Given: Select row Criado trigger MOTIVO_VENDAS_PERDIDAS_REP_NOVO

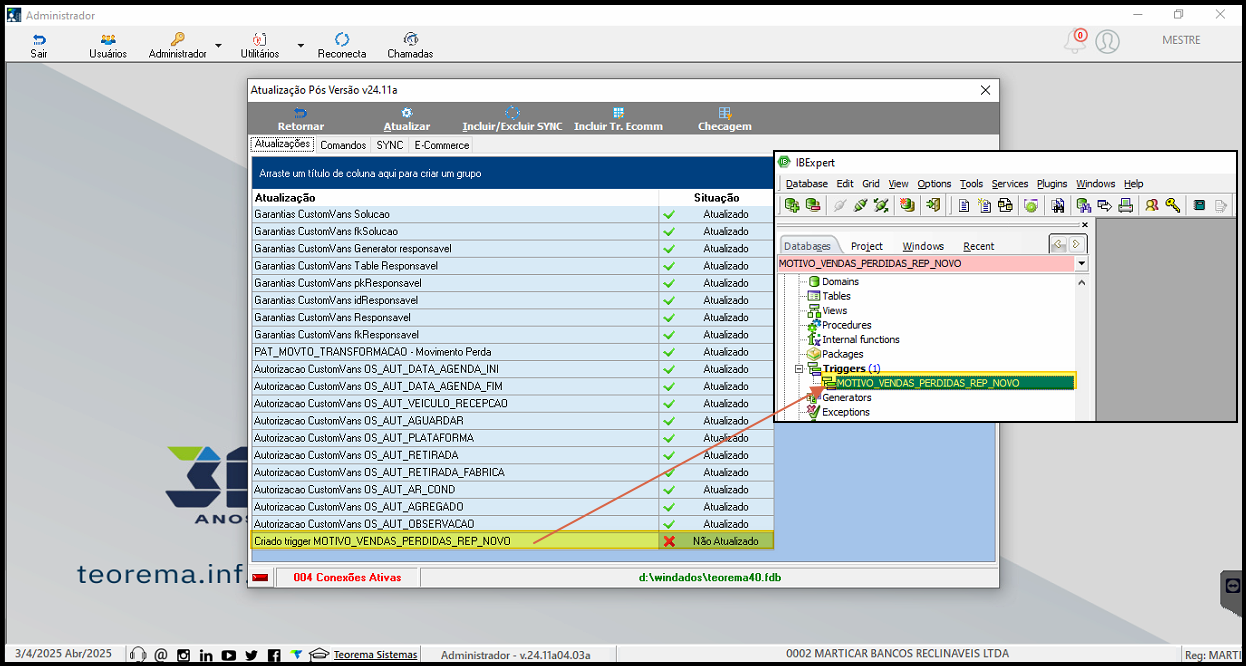Looking at the screenshot, I should [512, 541].
